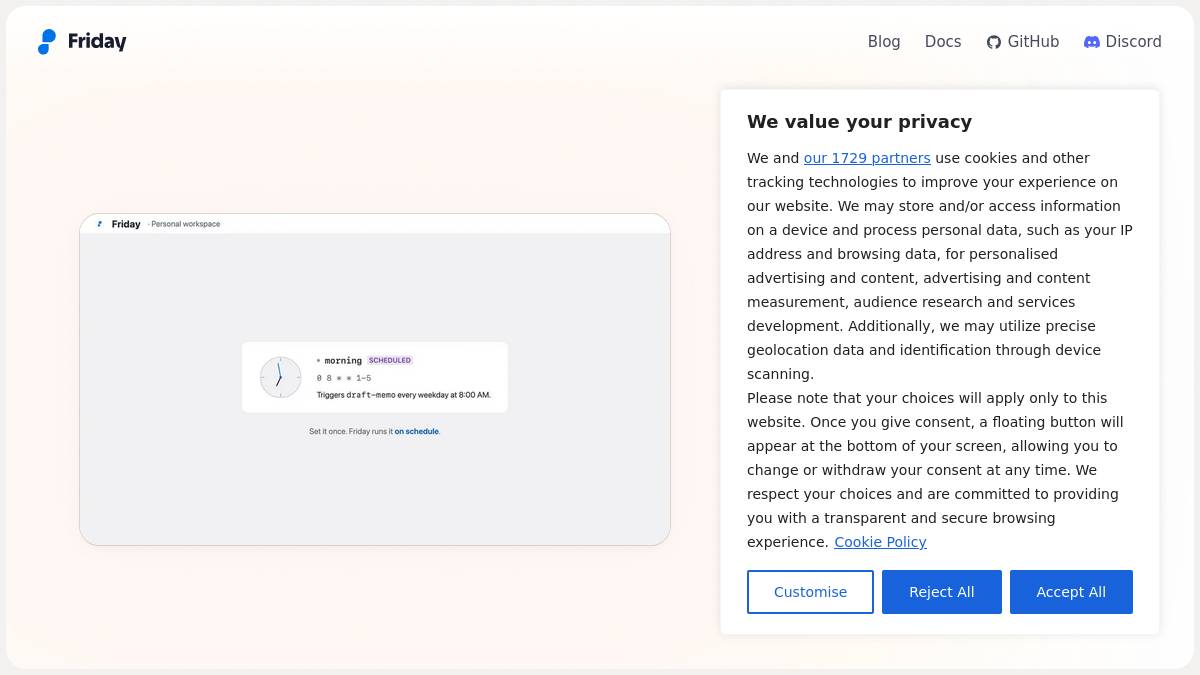Open the Cookie Policy link
Image resolution: width=1200 pixels, height=675 pixels.
point(880,542)
